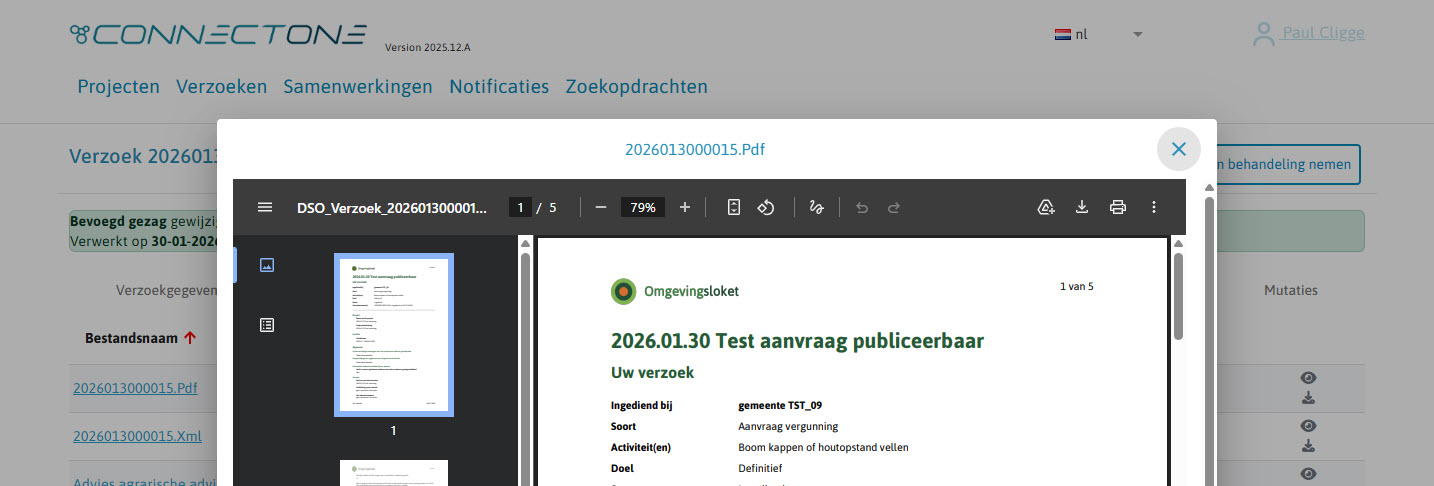Click the '1 van 5' page indicator

pyautogui.click(x=1077, y=286)
